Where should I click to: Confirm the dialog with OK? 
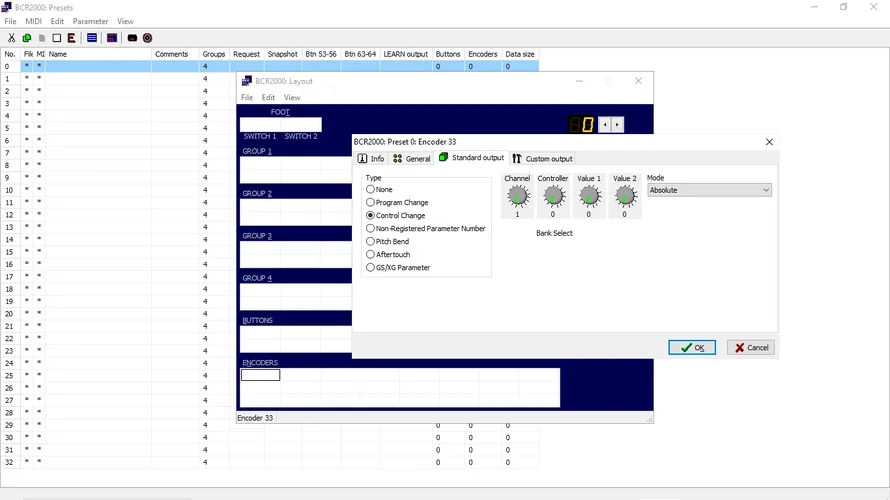pos(692,347)
